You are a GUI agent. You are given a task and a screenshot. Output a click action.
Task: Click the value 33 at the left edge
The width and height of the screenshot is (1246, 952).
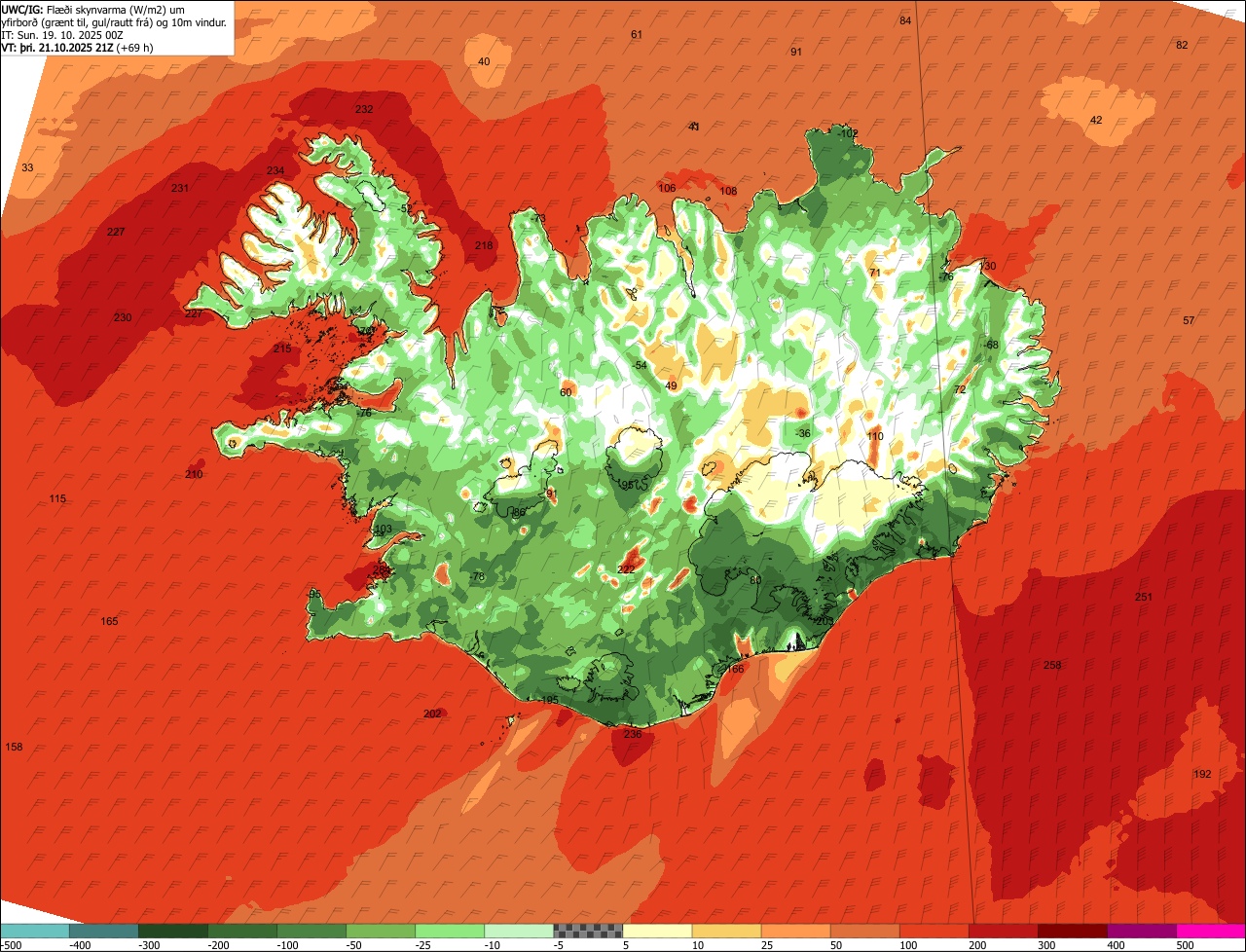coord(27,168)
